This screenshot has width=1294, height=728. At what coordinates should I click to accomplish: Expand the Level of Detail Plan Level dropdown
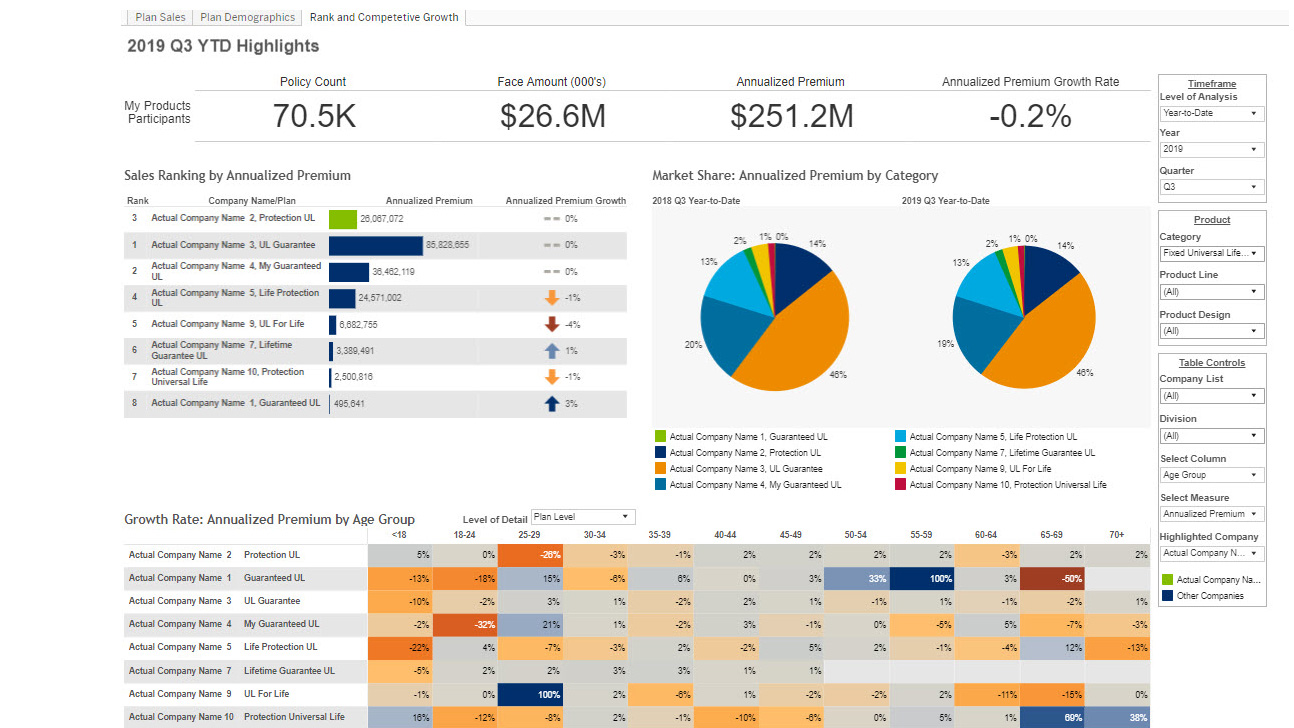pyautogui.click(x=583, y=517)
